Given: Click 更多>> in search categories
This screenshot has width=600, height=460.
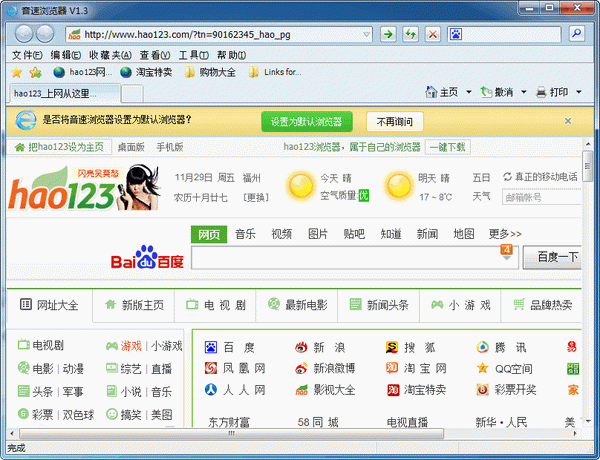Looking at the screenshot, I should point(505,234).
